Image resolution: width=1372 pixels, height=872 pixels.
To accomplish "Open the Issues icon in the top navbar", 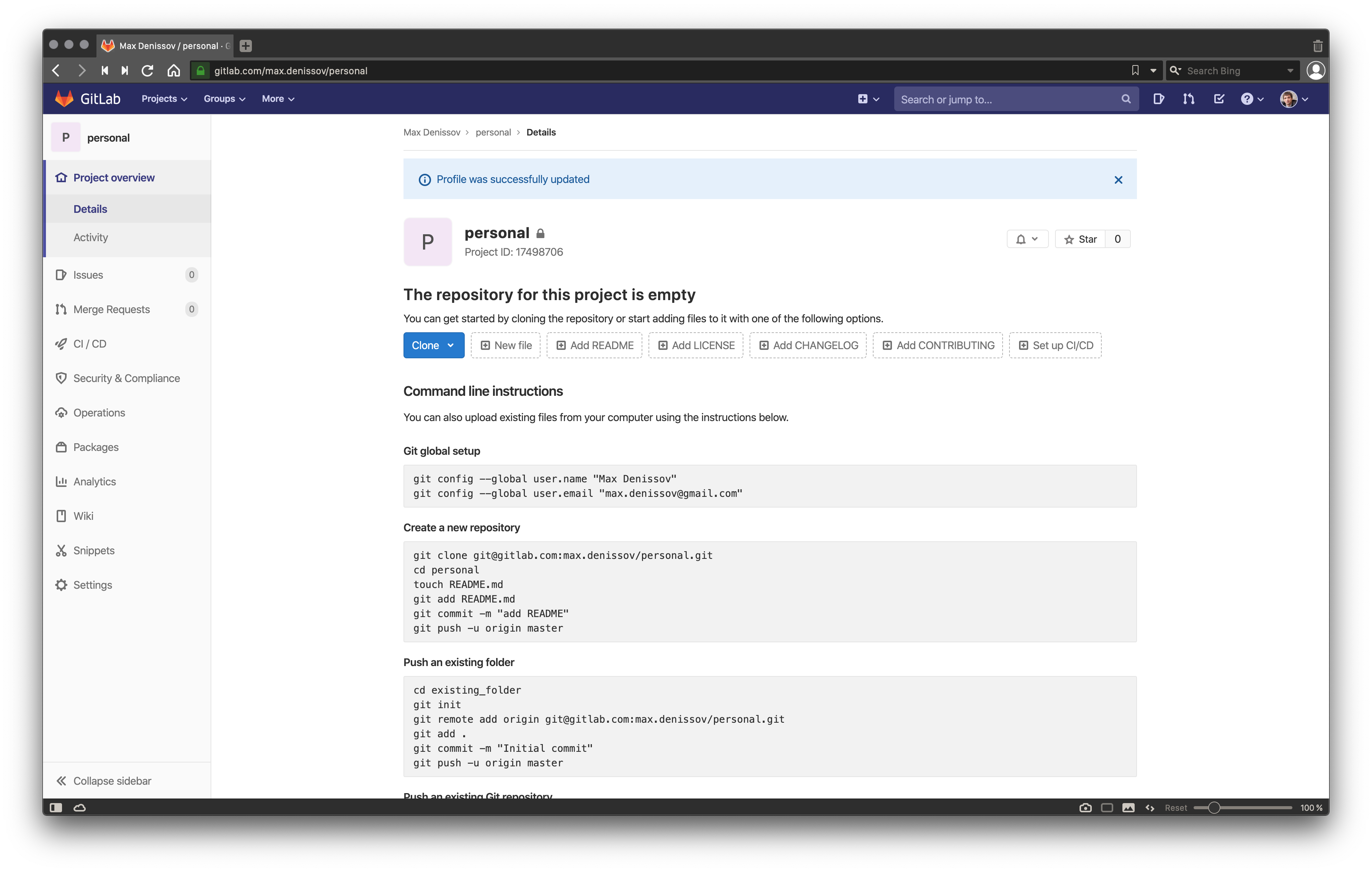I will click(1158, 99).
